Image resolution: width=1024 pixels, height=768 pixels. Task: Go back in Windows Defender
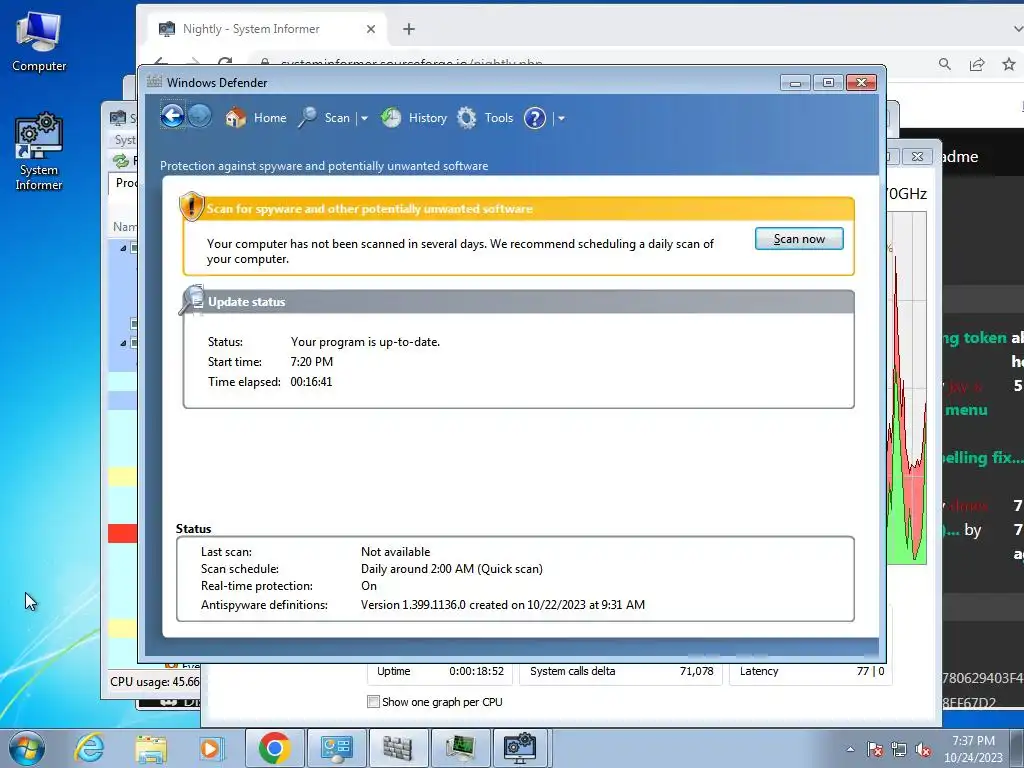172,117
